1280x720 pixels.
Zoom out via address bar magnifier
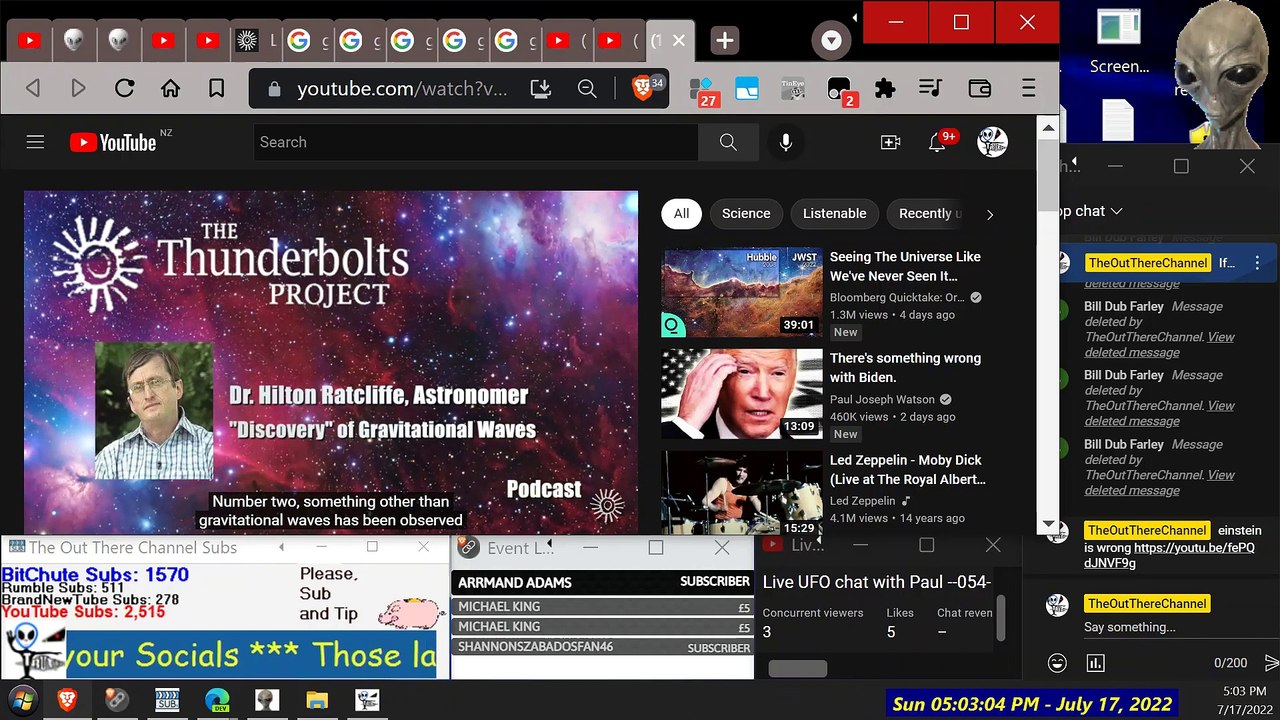pos(587,89)
